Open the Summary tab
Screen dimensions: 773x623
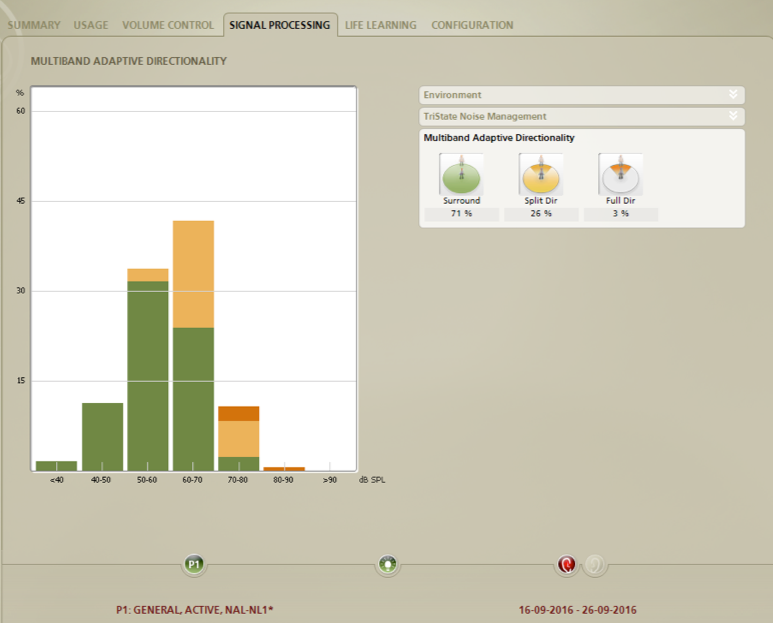click(34, 25)
